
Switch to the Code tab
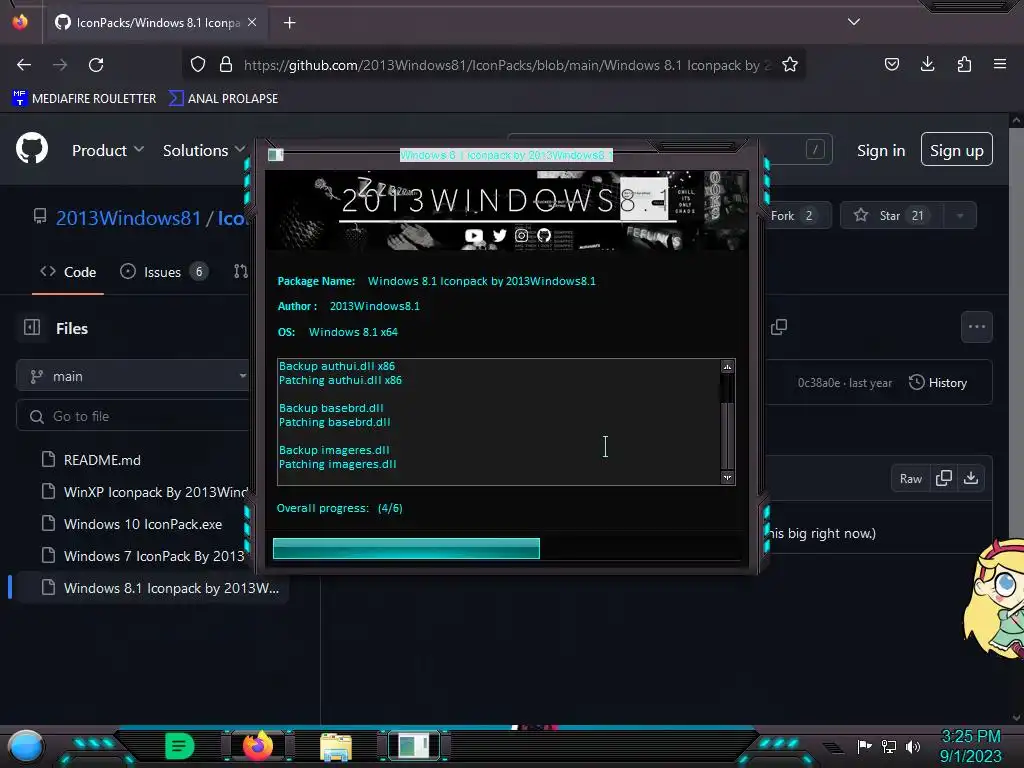(68, 272)
